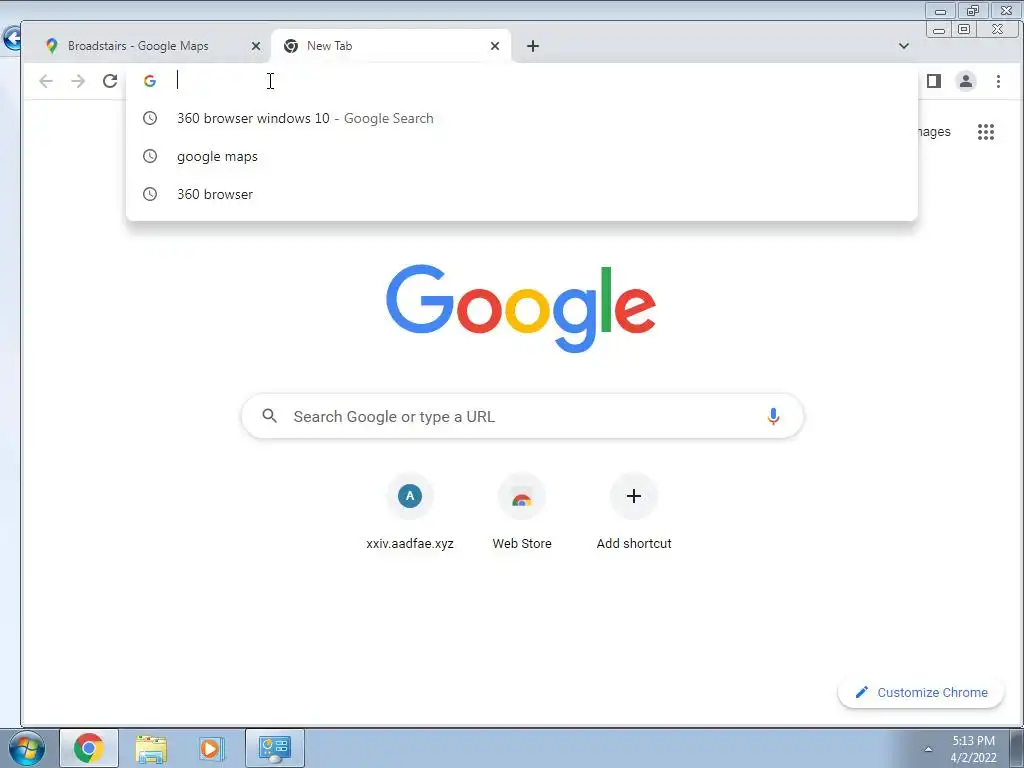Open the Web Store shortcut

(522, 511)
